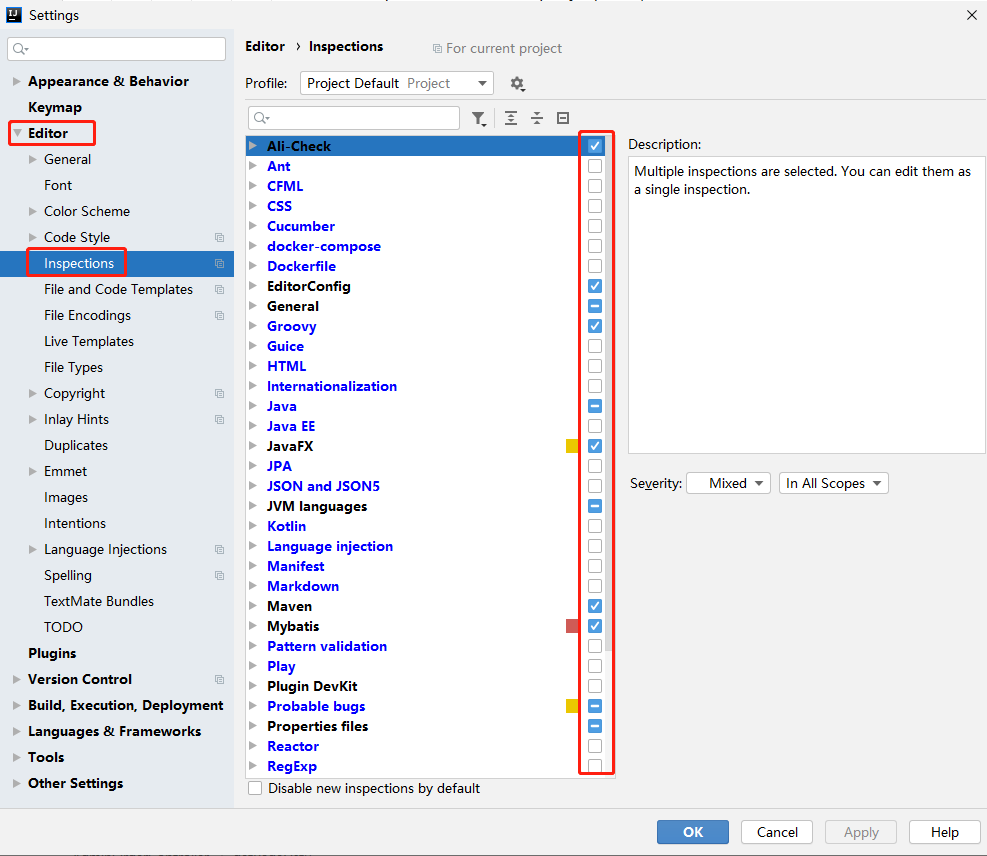Click the copy icon beside File and Code Templates
Viewport: 987px width, 856px height.
(x=220, y=290)
